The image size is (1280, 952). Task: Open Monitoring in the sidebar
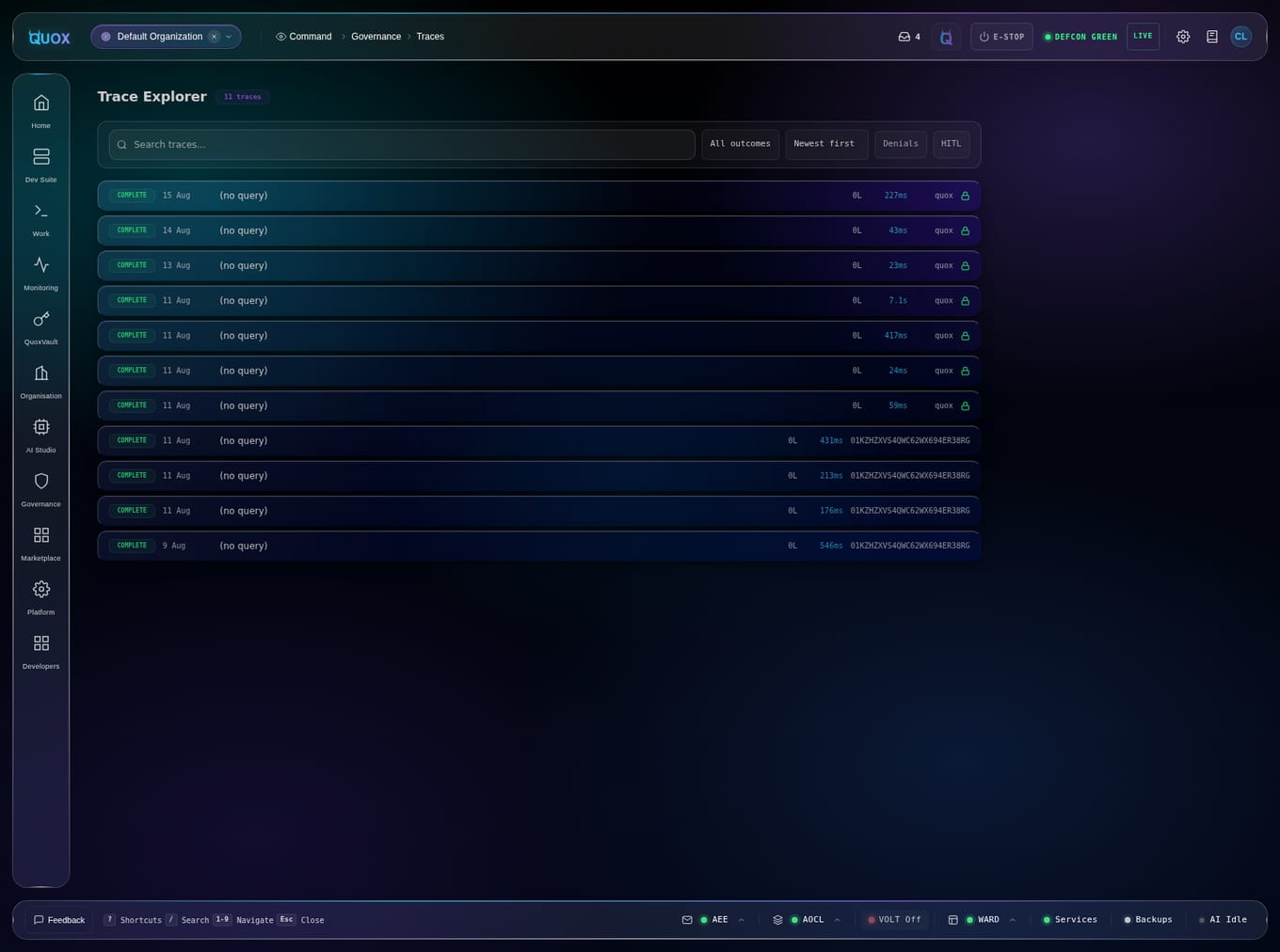pos(40,272)
